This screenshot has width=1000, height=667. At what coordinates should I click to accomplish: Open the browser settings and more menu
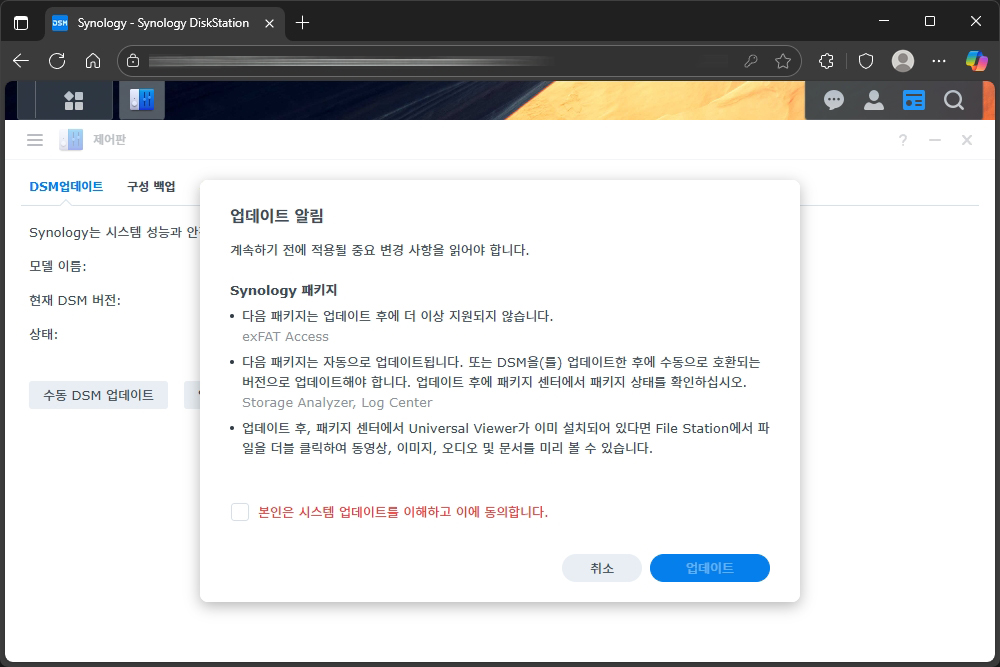point(939,61)
